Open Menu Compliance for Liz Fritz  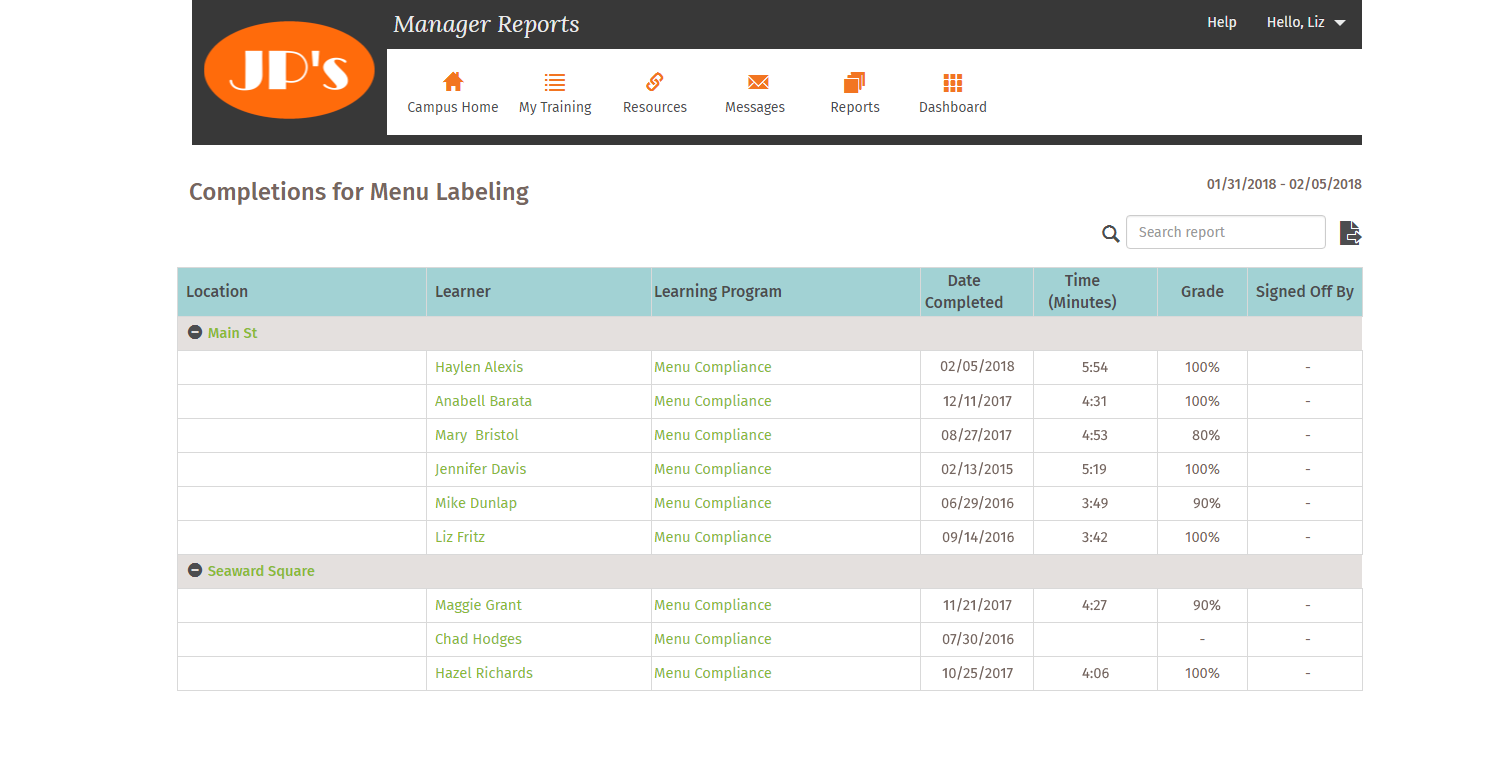coord(713,537)
